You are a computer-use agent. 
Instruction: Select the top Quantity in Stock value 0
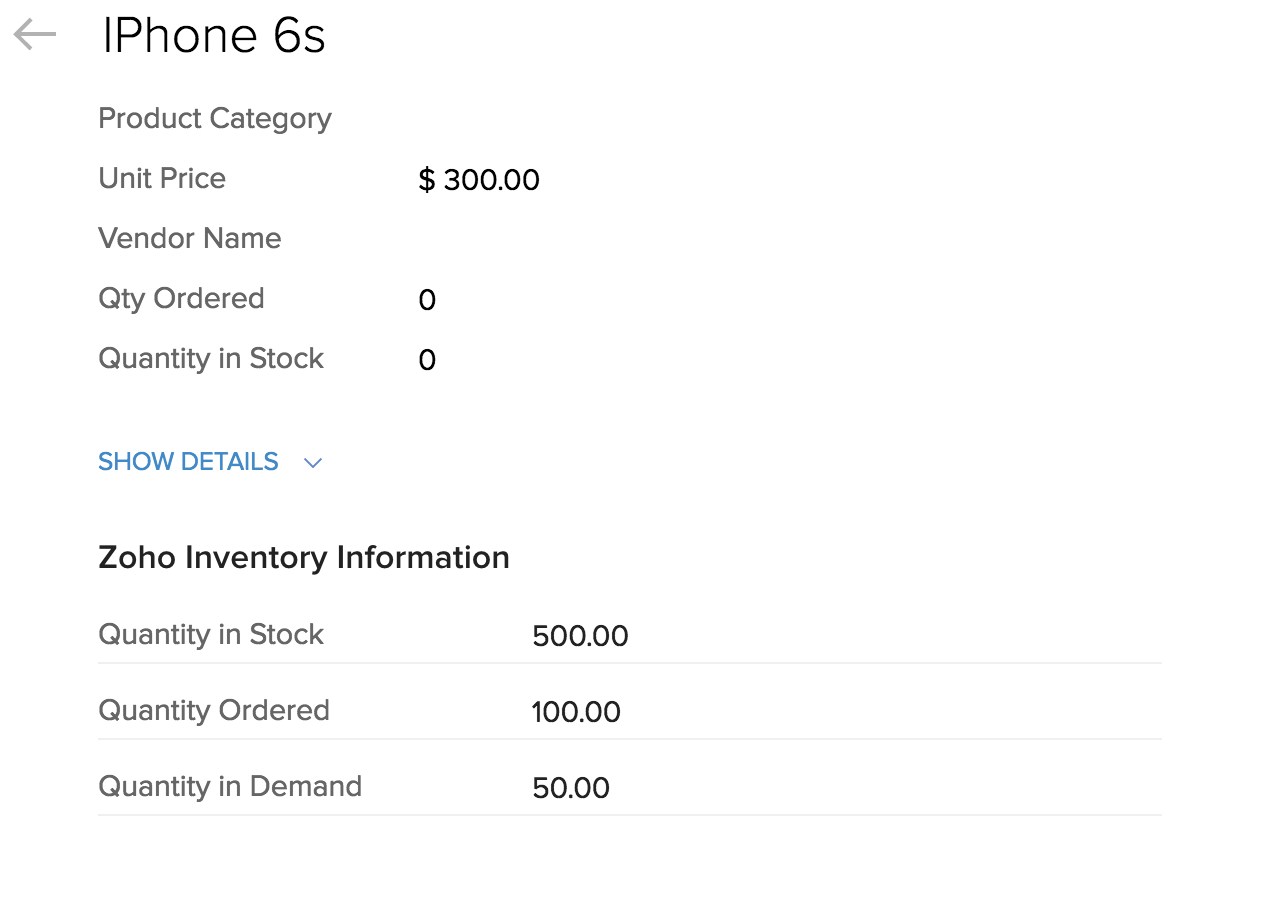427,361
